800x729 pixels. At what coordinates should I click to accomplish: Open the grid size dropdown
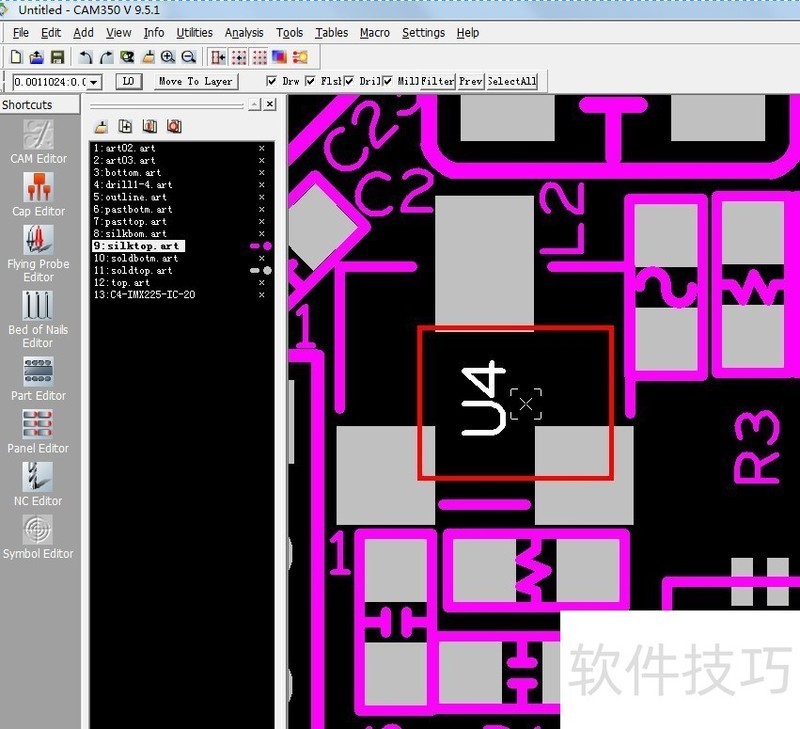click(x=94, y=82)
